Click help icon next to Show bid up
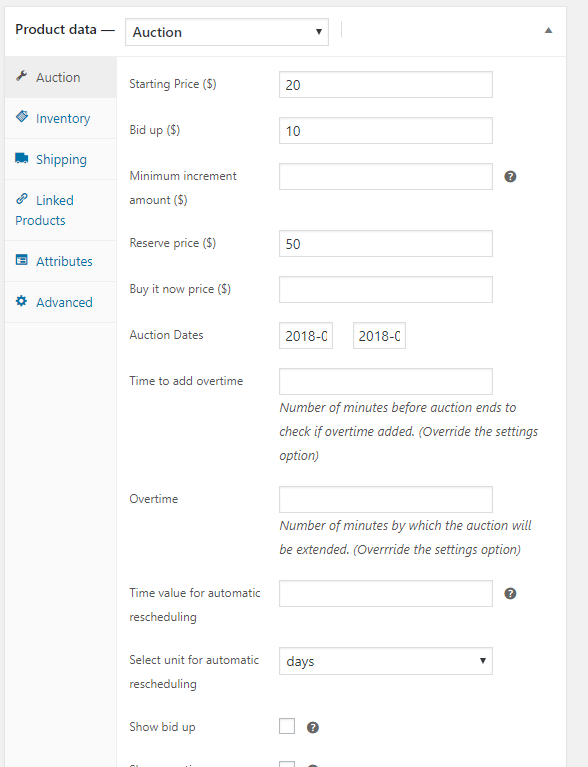This screenshot has height=767, width=588. 313,728
